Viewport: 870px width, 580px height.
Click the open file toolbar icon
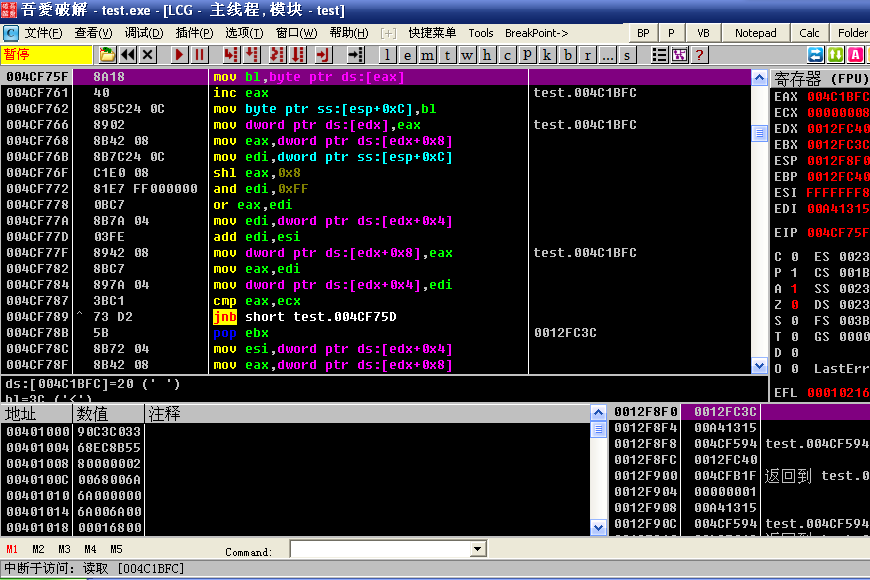pyautogui.click(x=108, y=54)
